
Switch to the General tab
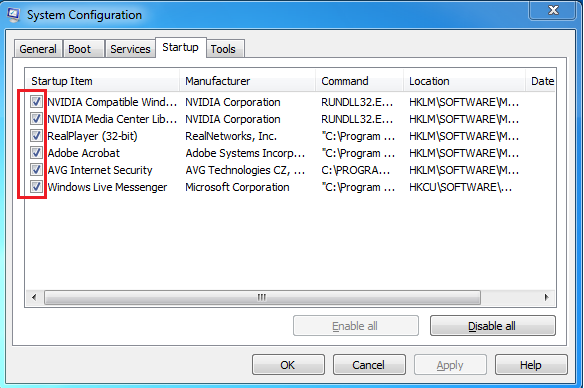pos(38,49)
